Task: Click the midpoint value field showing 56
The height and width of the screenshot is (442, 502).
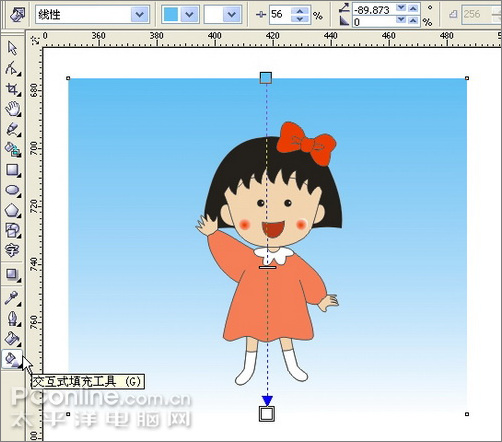Action: pyautogui.click(x=279, y=15)
